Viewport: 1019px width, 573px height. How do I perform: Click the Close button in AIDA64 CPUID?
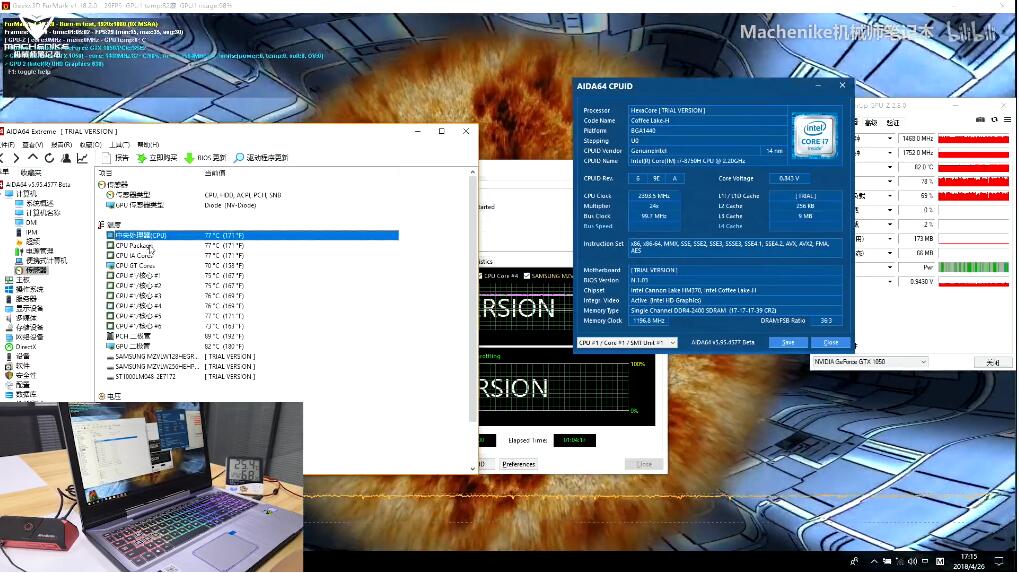(x=831, y=342)
